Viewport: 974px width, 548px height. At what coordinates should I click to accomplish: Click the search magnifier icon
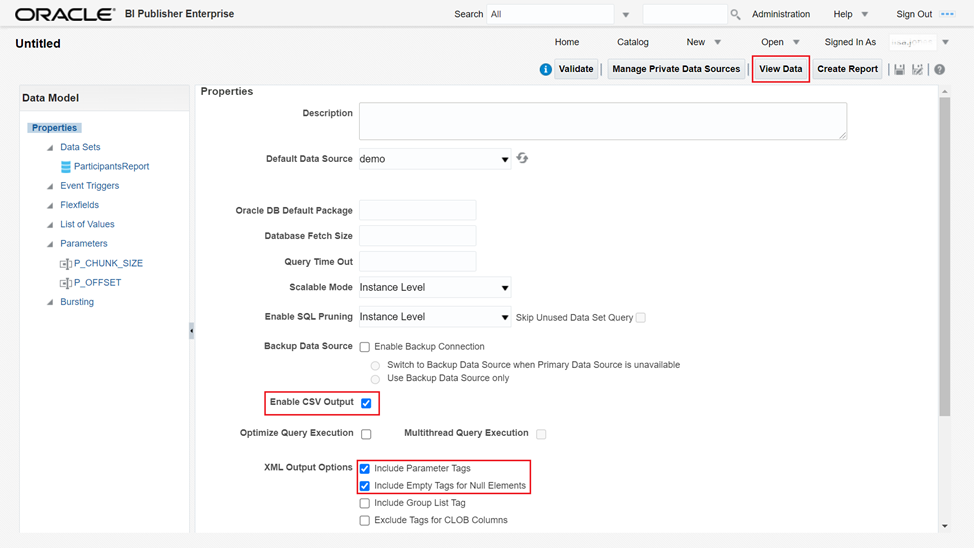(x=735, y=15)
